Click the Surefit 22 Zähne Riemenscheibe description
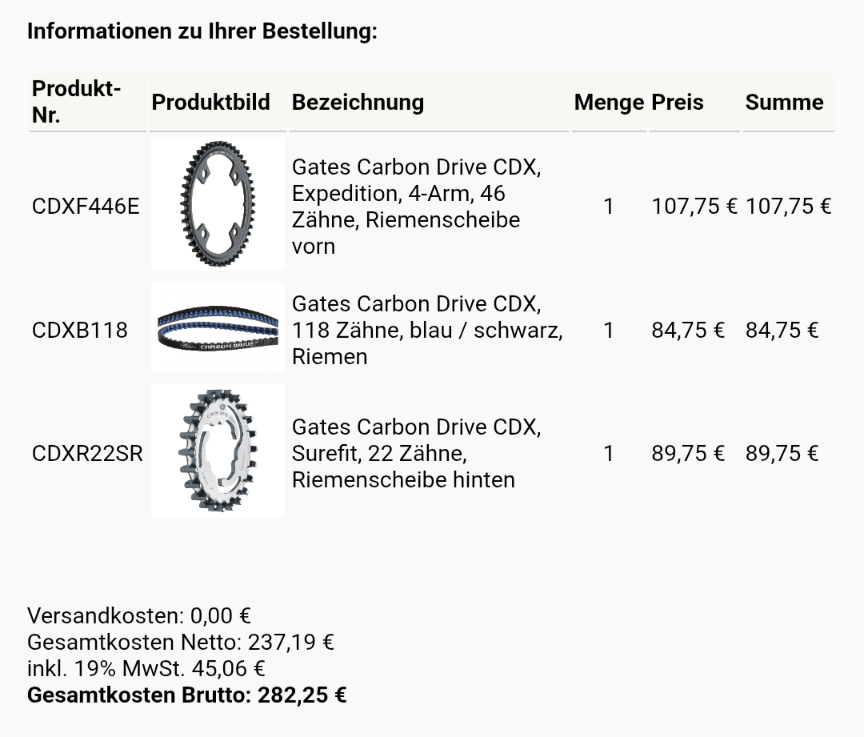This screenshot has width=864, height=737. [417, 454]
